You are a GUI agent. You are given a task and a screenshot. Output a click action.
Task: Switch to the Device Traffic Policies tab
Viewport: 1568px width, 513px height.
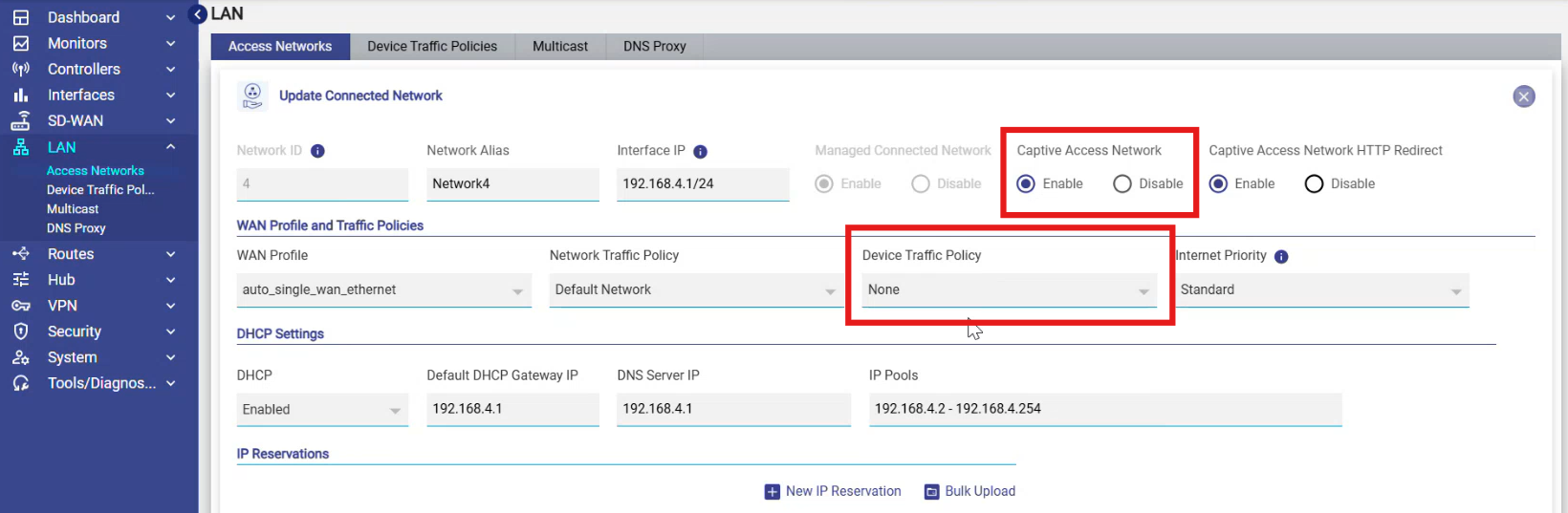(x=432, y=46)
